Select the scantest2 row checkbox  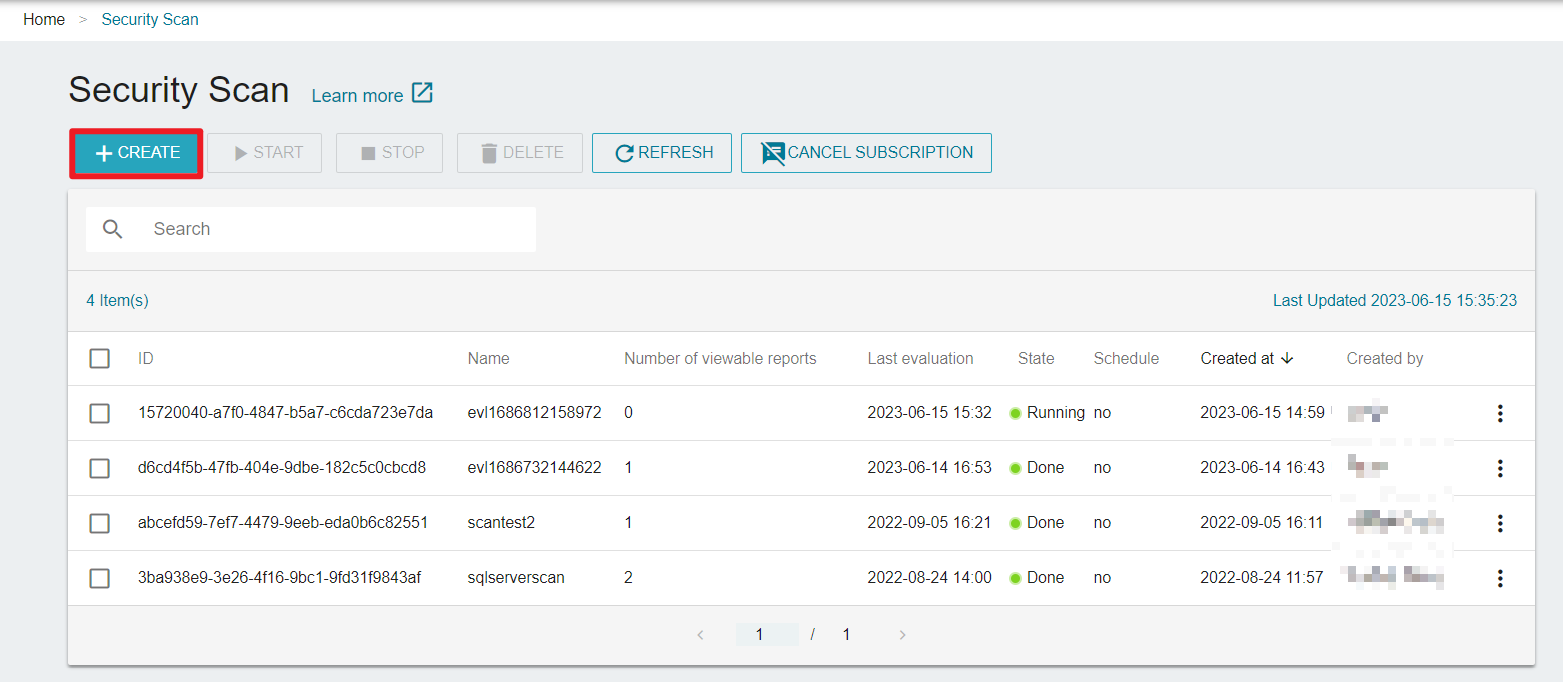[100, 523]
